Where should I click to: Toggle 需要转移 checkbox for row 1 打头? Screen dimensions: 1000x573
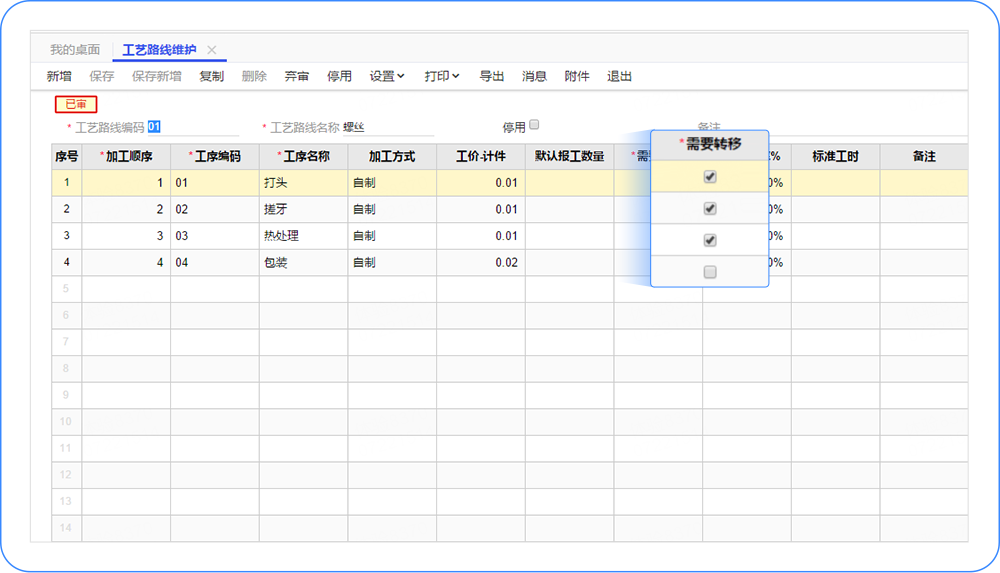click(710, 177)
